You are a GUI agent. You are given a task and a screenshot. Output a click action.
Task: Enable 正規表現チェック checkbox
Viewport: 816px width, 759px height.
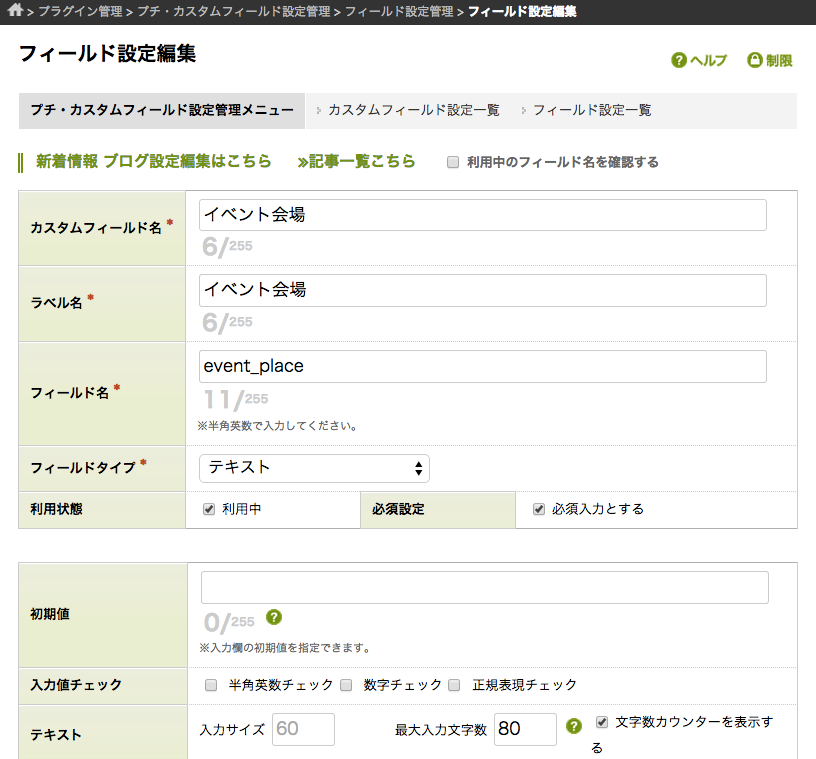[454, 685]
